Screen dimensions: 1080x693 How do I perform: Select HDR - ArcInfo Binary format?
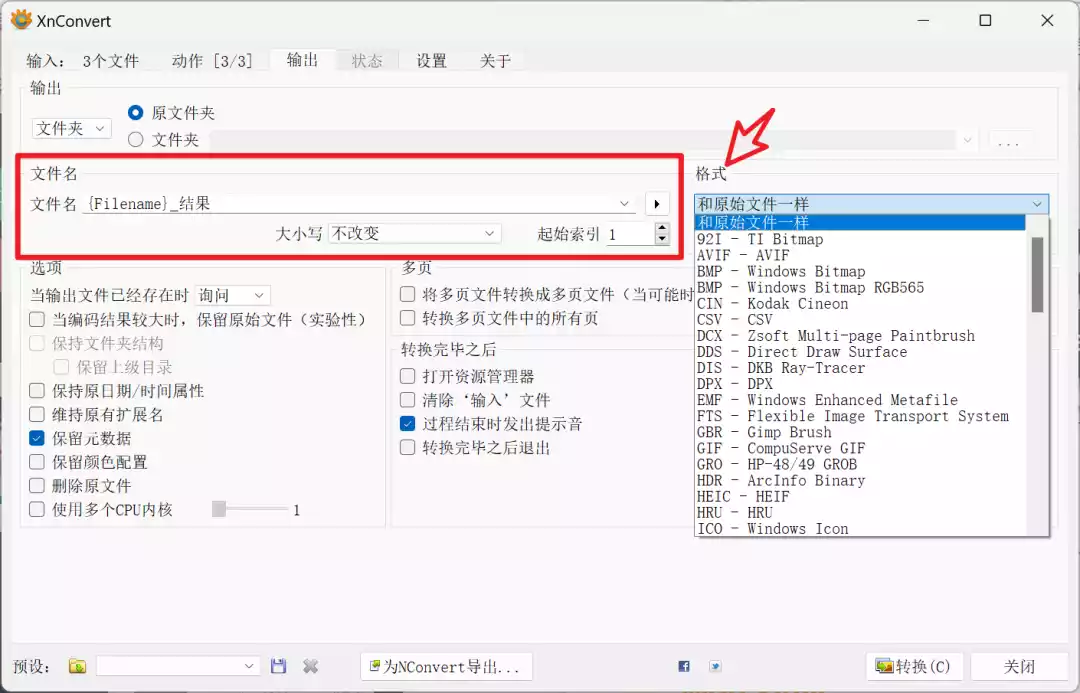click(x=860, y=480)
